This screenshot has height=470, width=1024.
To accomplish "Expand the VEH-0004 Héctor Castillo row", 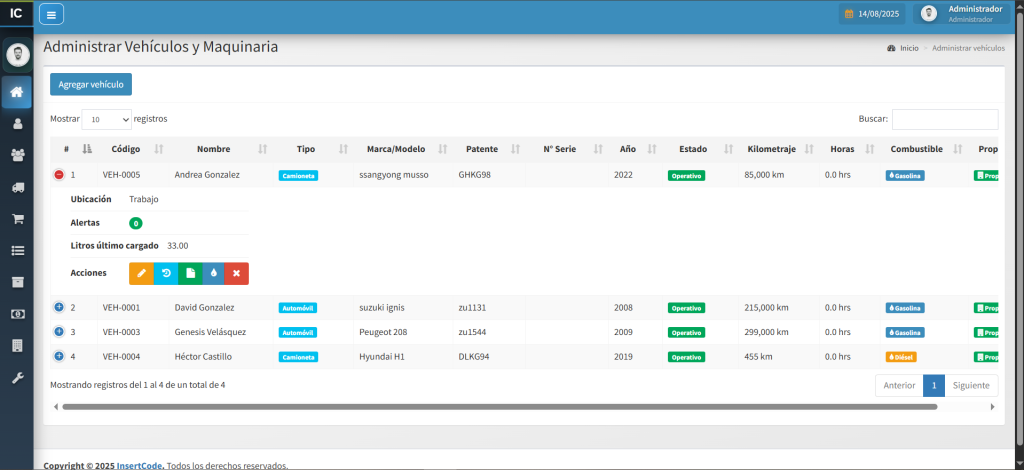I will point(58,356).
